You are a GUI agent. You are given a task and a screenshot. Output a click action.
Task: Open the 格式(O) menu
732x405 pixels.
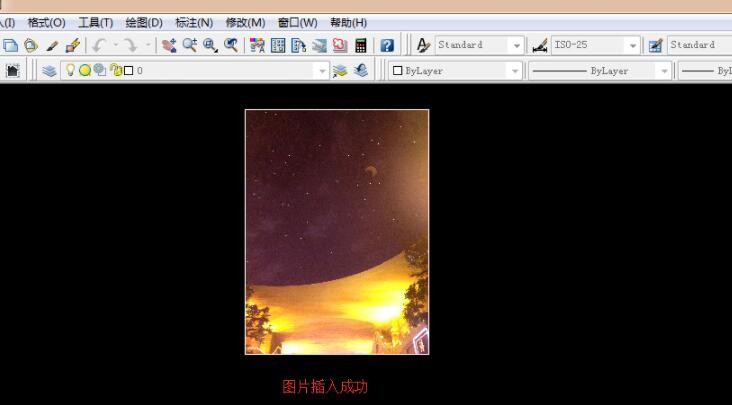46,22
